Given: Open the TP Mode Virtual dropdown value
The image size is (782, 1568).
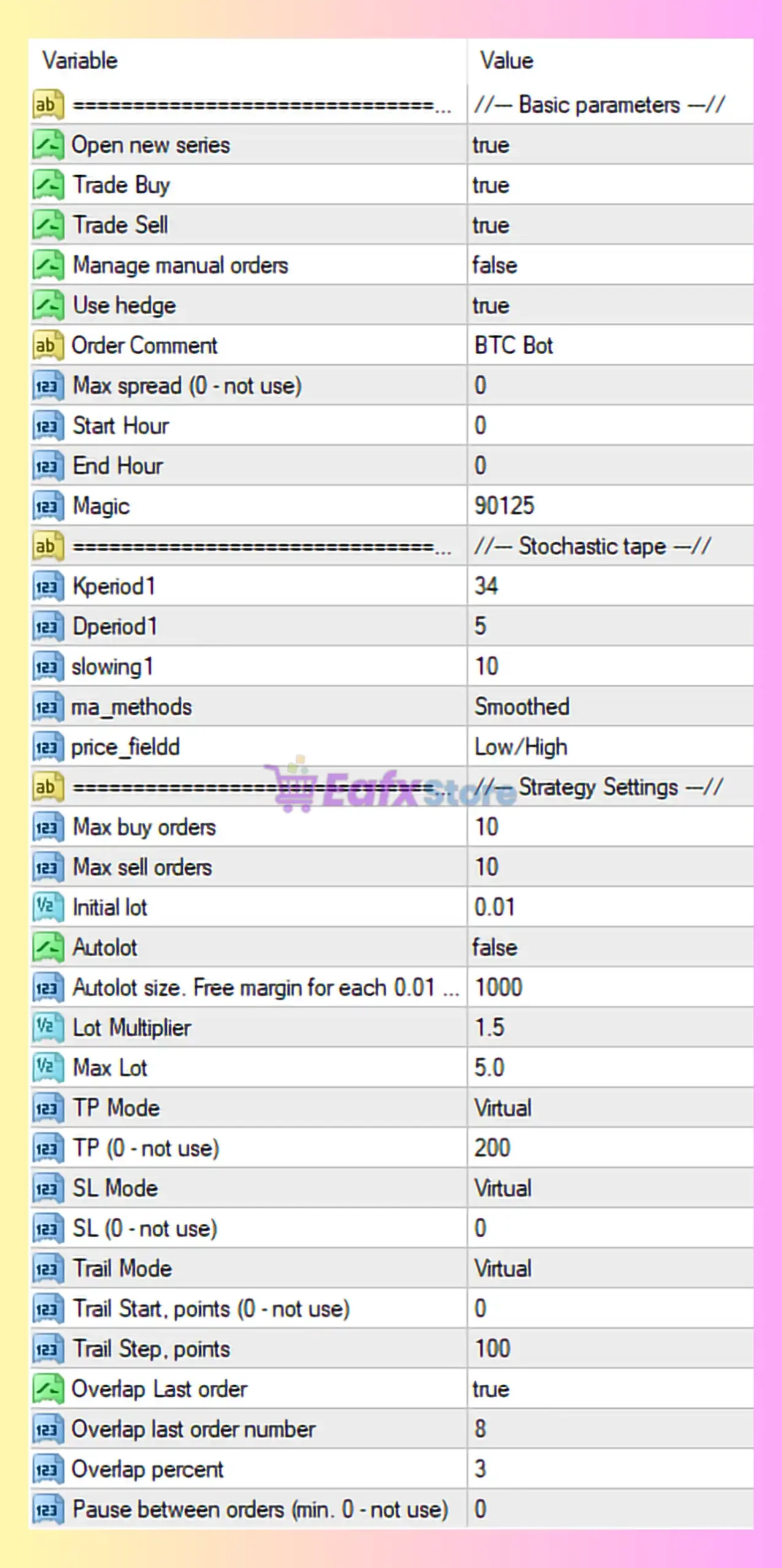Looking at the screenshot, I should pos(503,1108).
